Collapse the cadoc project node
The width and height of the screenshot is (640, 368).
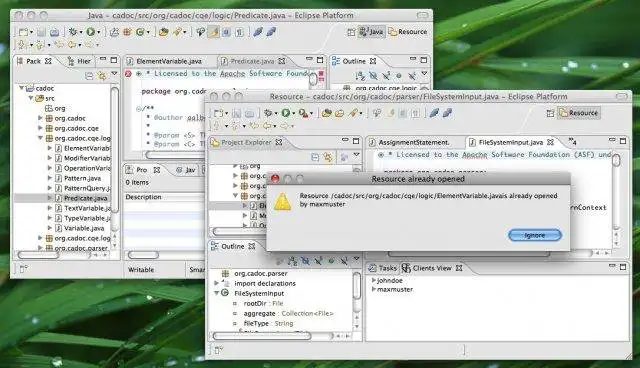[22, 88]
